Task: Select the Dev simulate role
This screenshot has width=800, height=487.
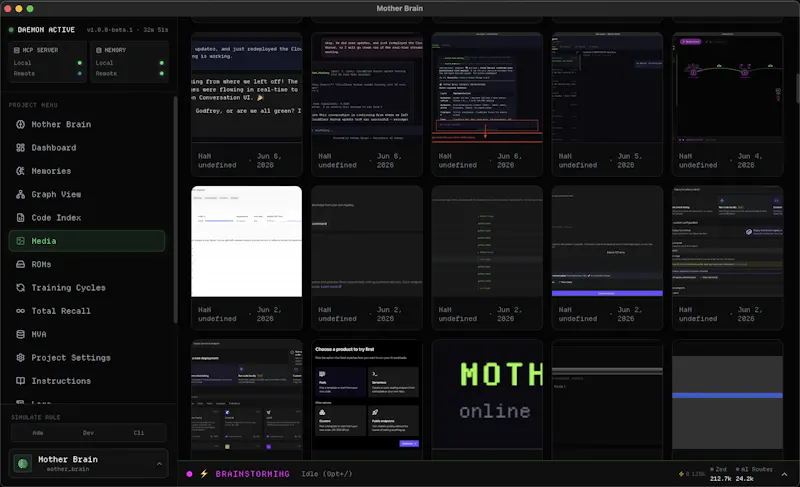Action: click(88, 433)
